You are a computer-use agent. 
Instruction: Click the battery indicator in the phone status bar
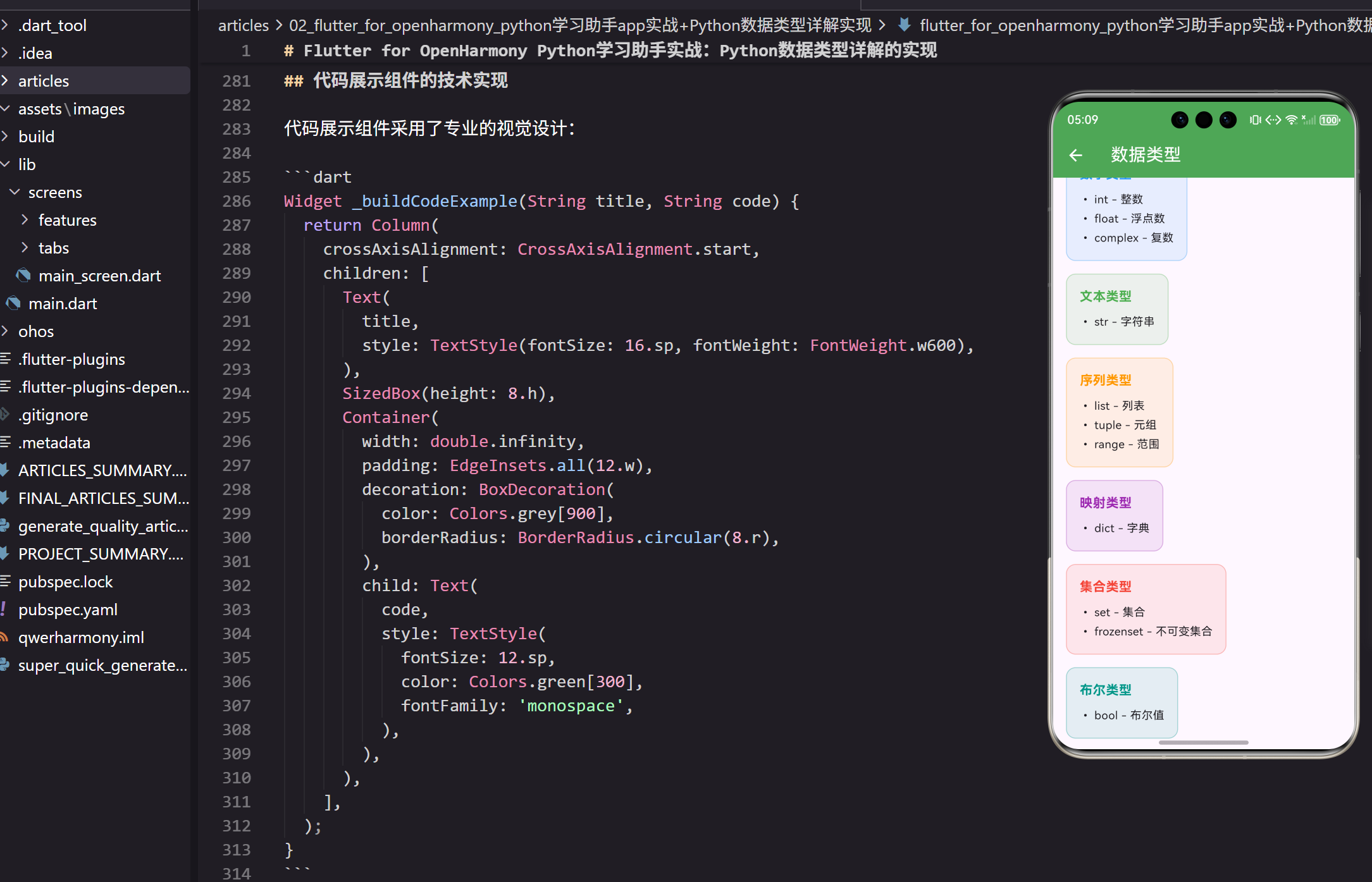click(x=1330, y=120)
